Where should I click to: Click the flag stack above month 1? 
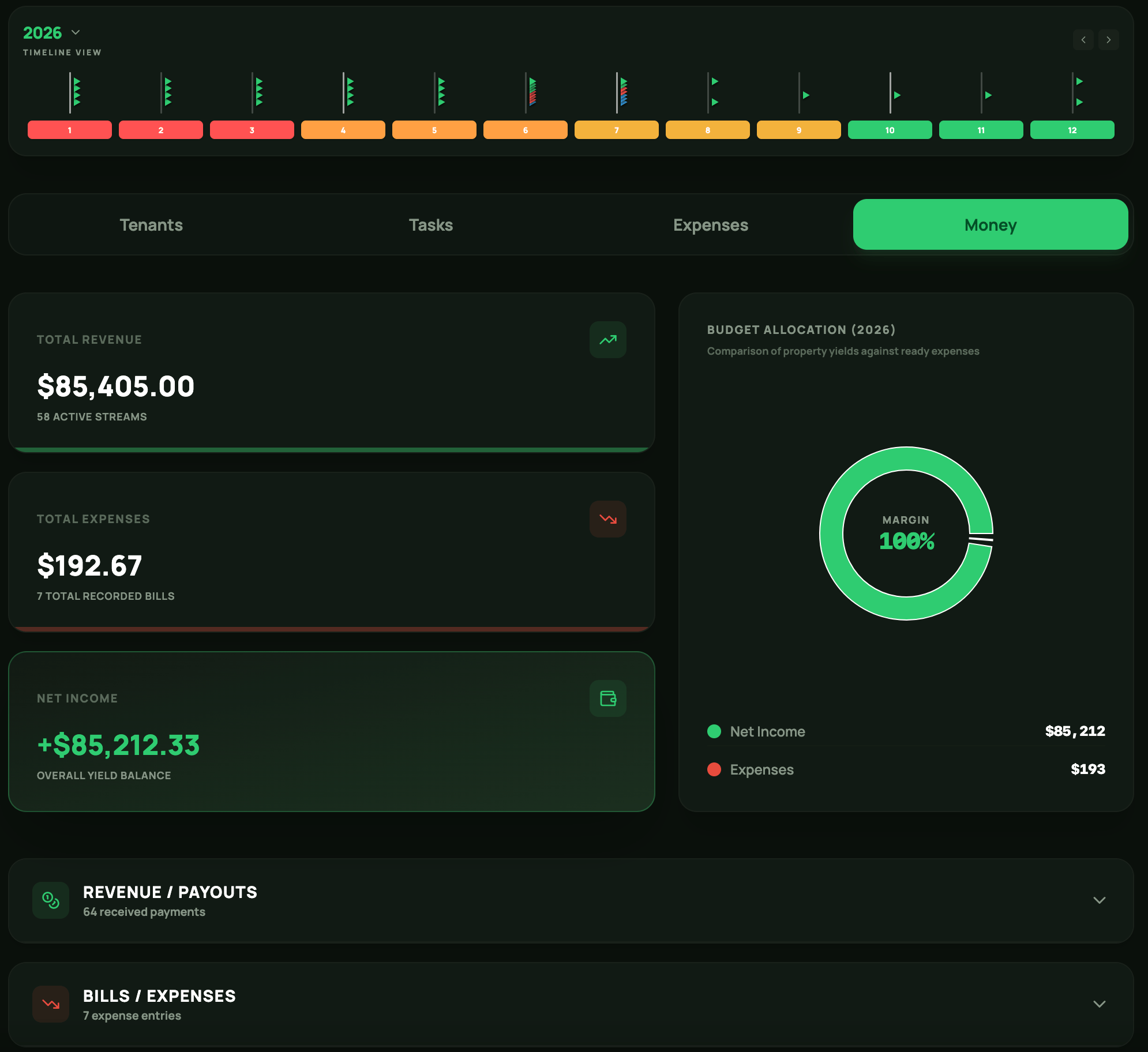[x=77, y=92]
